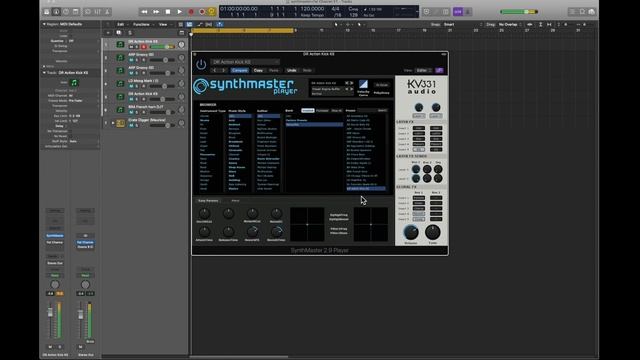
Task: Open the Snap Smart dropdown
Action: (463, 24)
